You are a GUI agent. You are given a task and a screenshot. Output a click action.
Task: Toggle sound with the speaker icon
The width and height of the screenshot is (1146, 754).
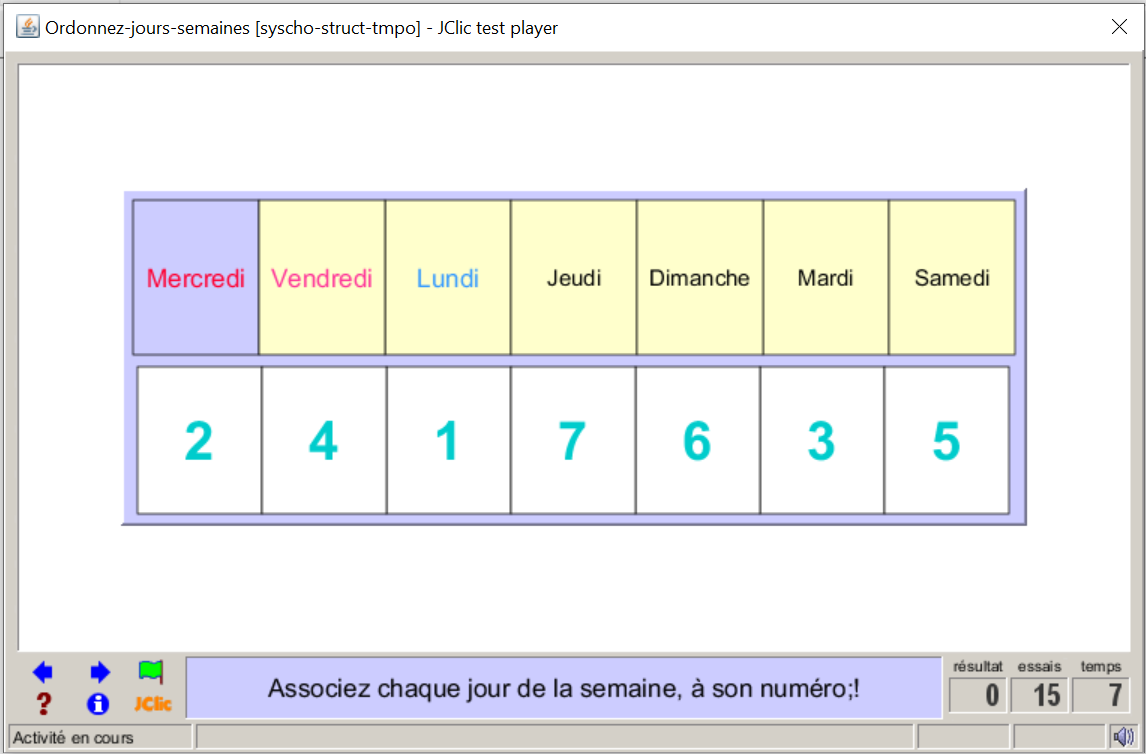[1123, 738]
